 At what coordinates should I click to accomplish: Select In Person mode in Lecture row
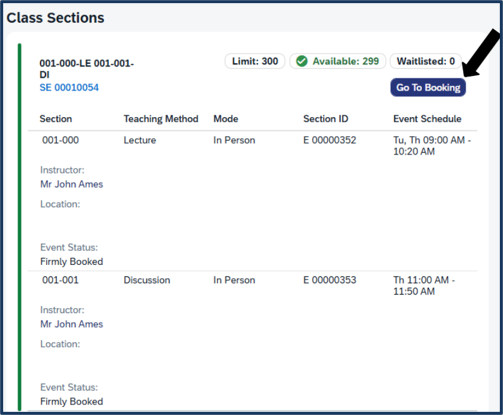point(234,140)
